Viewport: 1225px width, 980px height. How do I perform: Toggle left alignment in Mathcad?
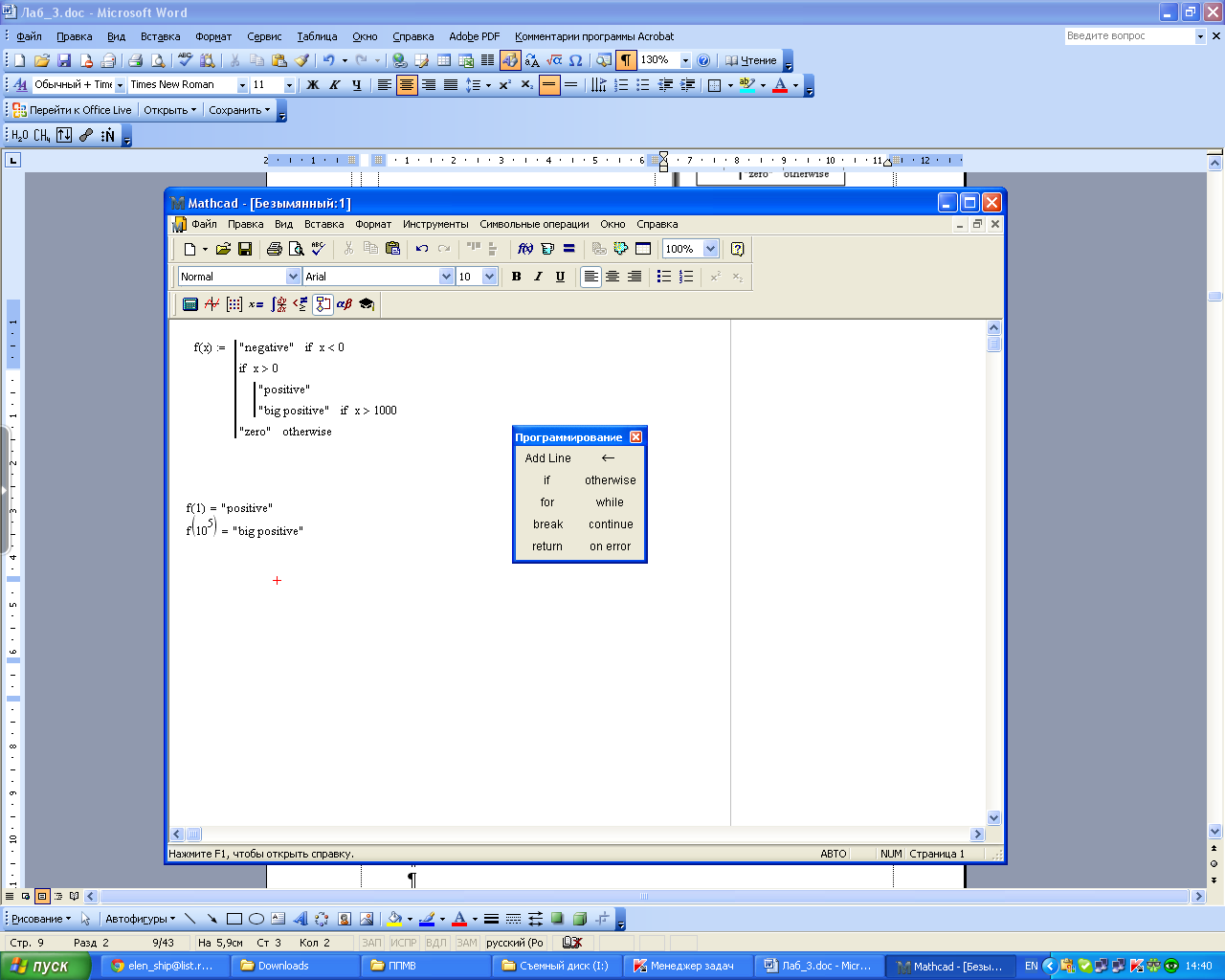pyautogui.click(x=591, y=277)
